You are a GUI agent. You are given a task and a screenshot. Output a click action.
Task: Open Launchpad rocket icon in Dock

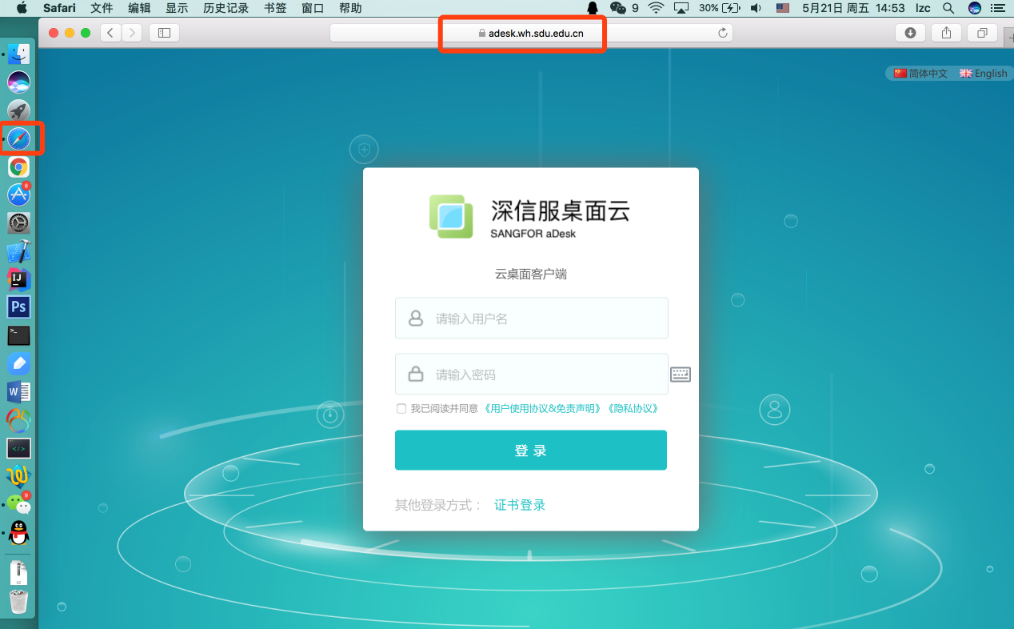(18, 111)
